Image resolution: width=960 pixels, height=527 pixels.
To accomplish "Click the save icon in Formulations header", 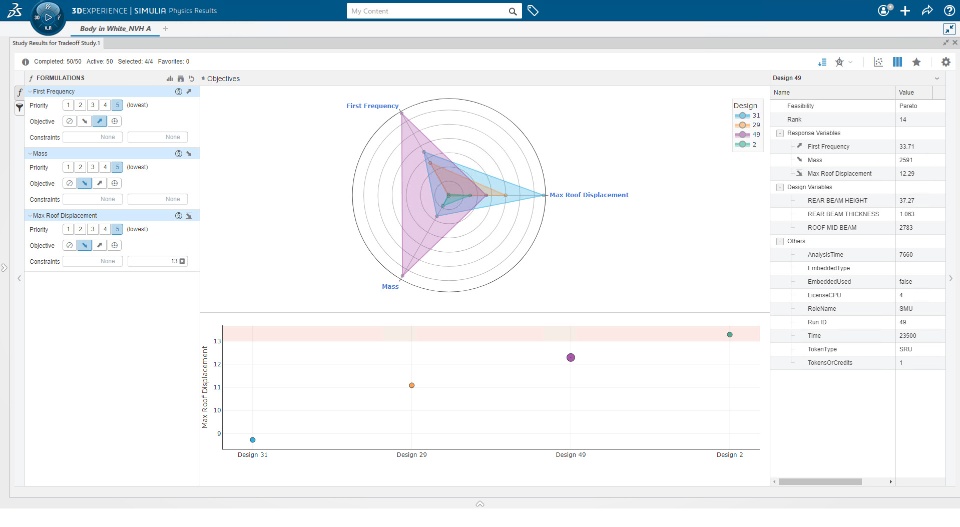I will 181,78.
